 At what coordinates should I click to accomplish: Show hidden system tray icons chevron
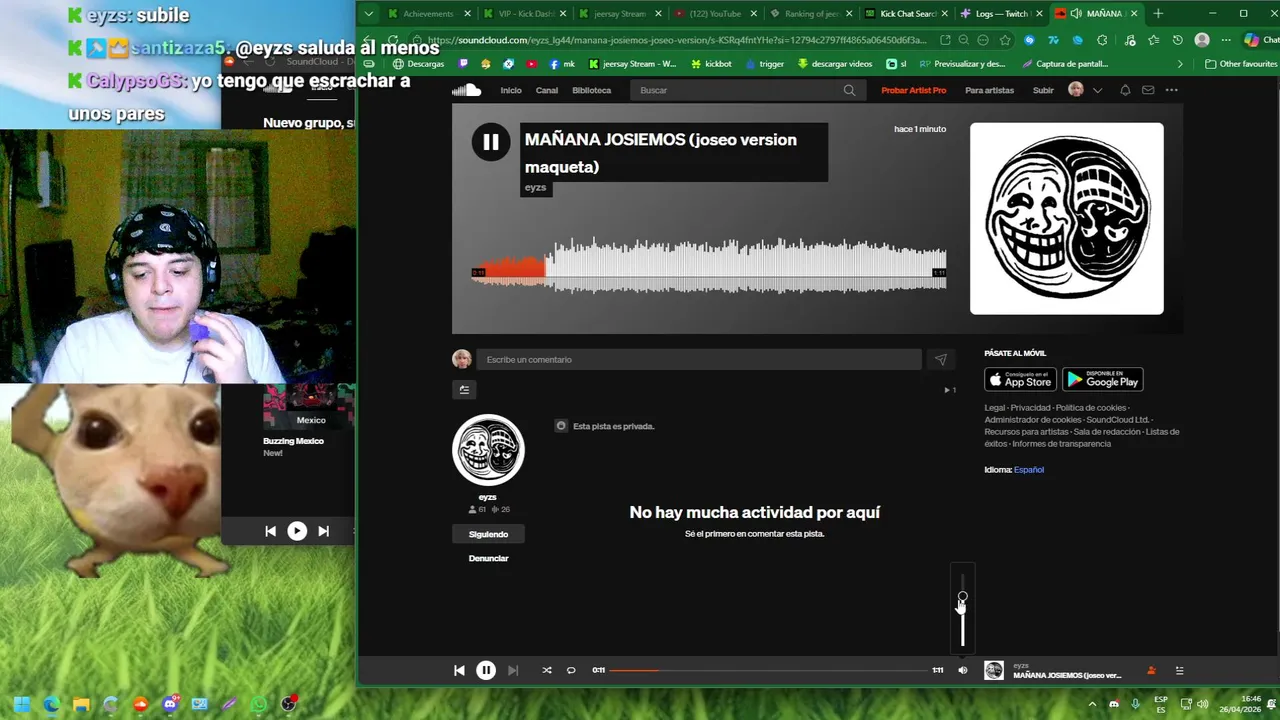(1092, 704)
